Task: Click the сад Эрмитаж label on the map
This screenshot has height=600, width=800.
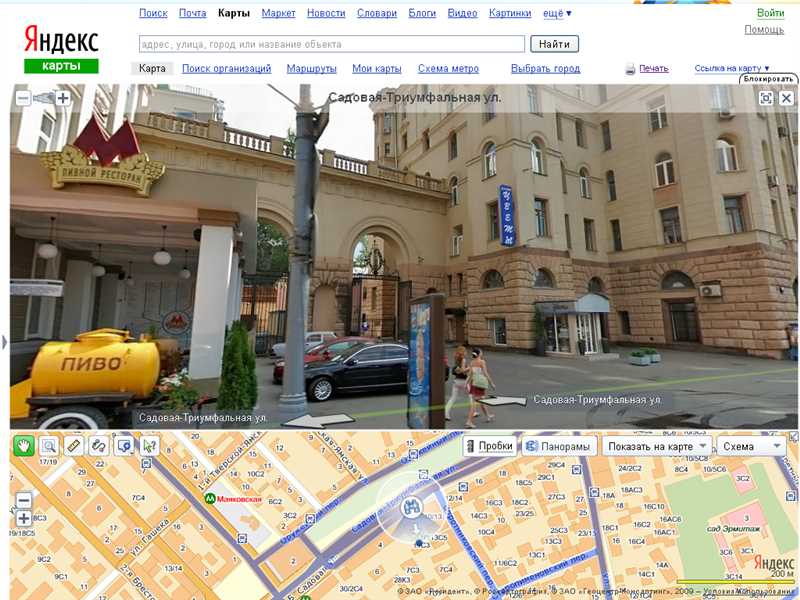Action: 734,529
